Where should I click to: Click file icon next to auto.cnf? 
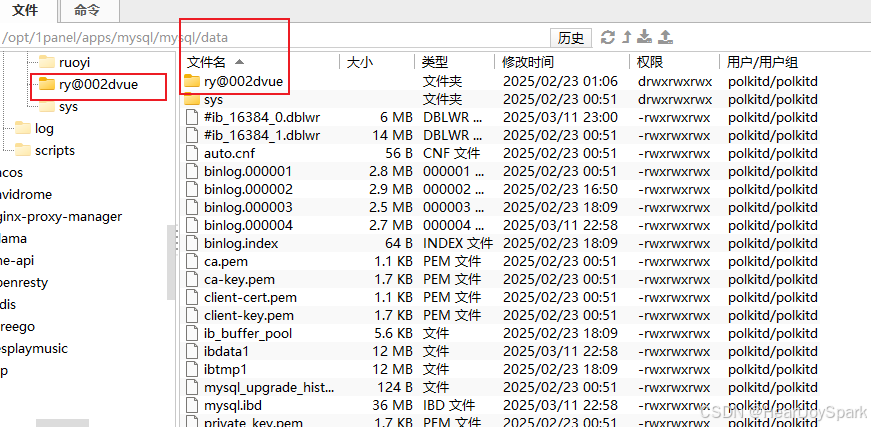pos(192,153)
